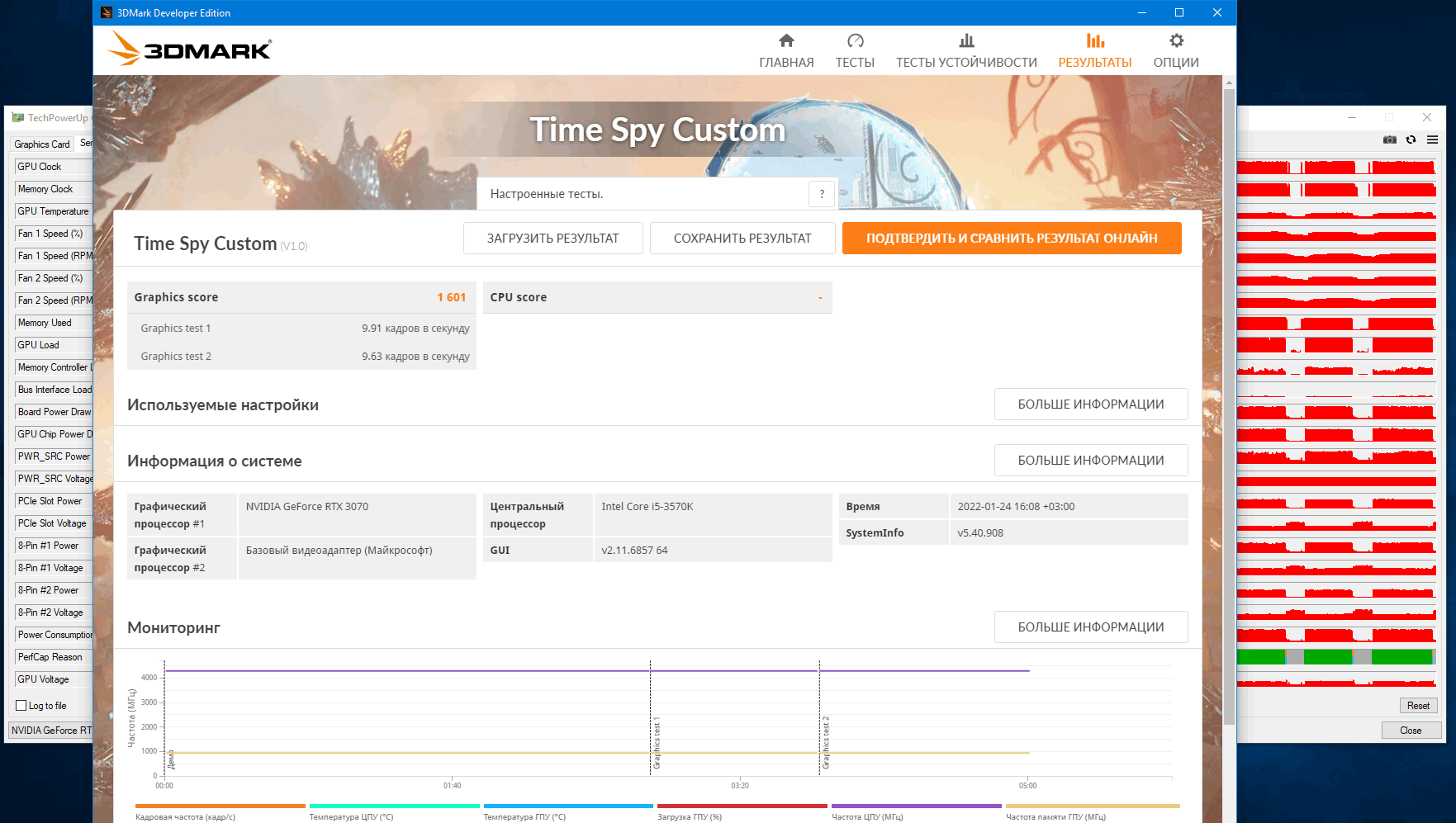Click the Демо marker in monitoring chart

tap(171, 759)
